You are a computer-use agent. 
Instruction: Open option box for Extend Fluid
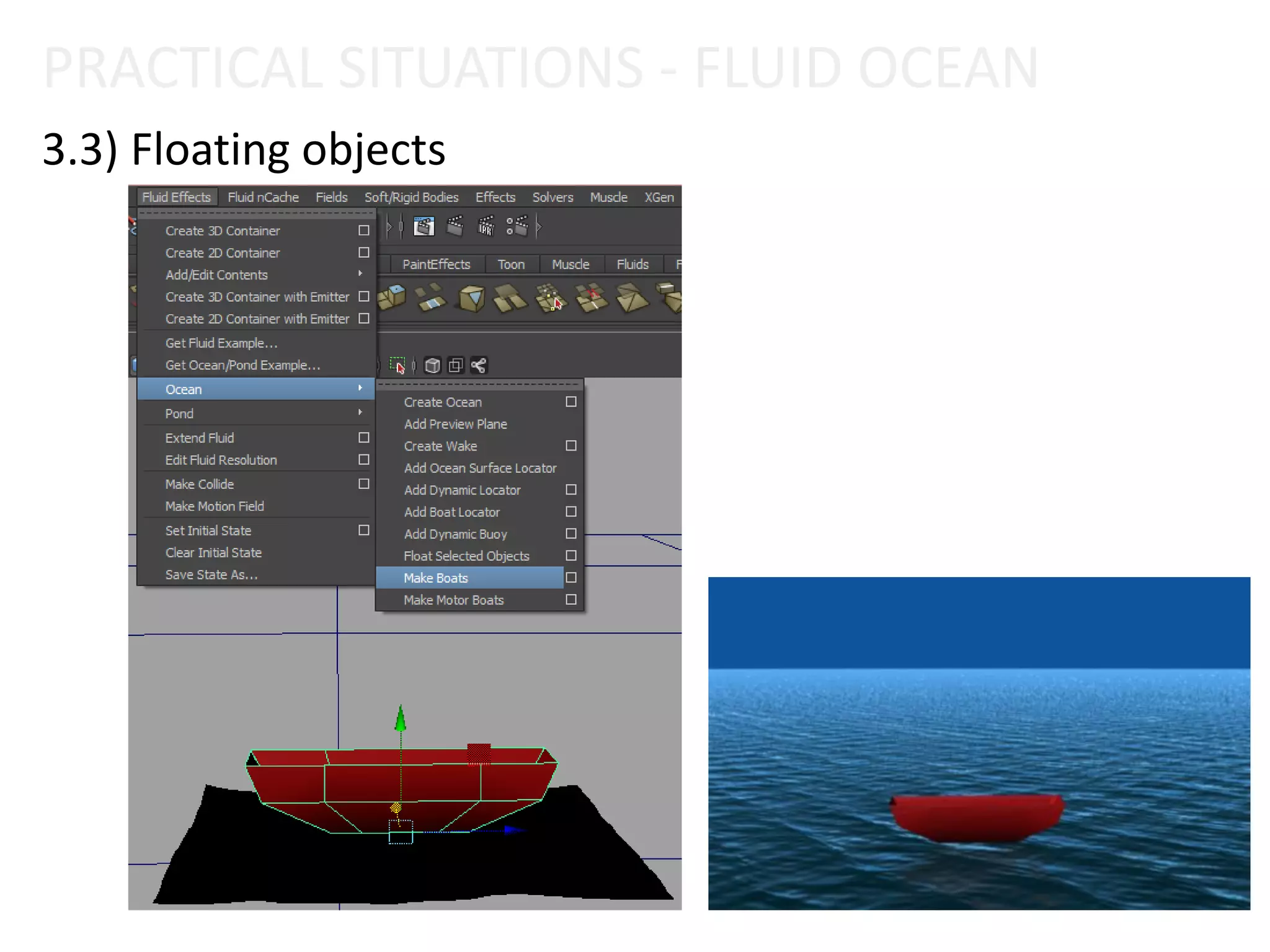click(x=364, y=438)
